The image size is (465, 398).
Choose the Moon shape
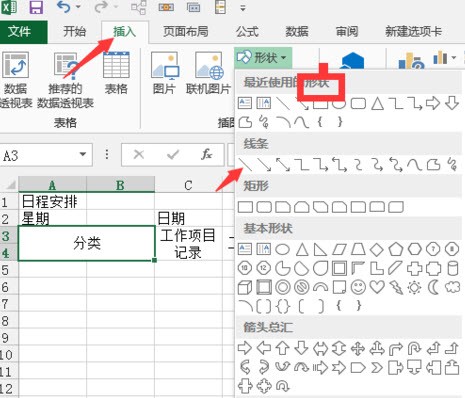[433, 287]
